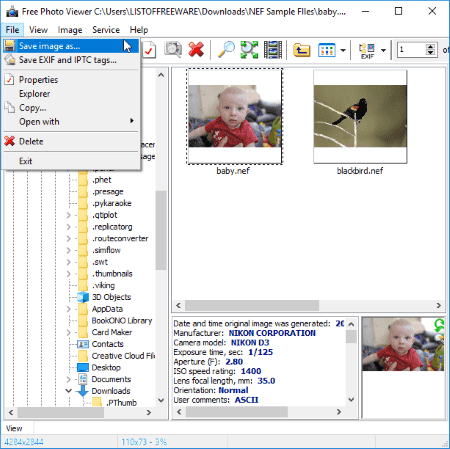Expand the .thumbnails folder
Viewport: 450px width, 449px height.
click(69, 274)
